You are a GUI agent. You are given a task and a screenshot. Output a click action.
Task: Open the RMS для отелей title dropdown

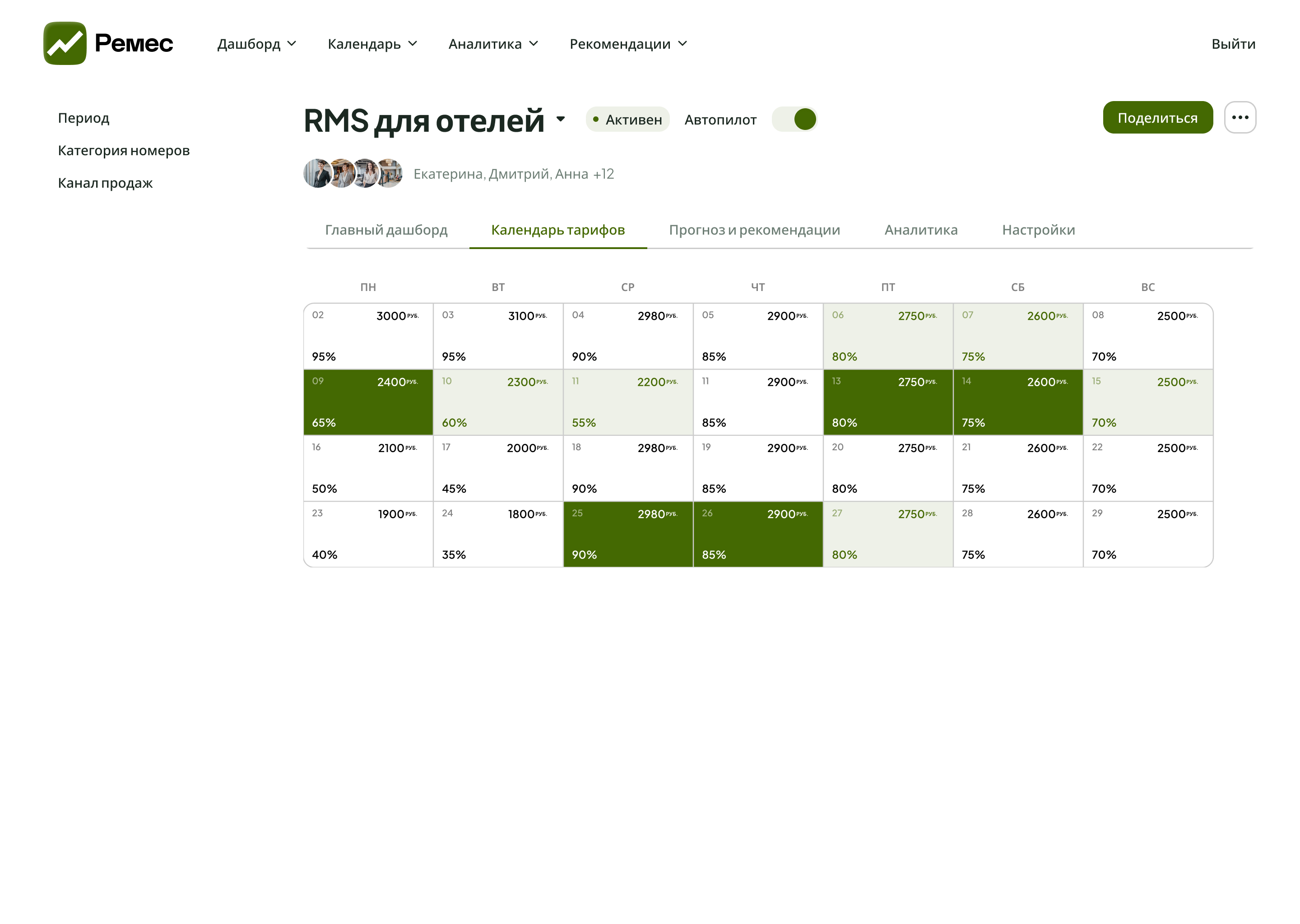(561, 120)
